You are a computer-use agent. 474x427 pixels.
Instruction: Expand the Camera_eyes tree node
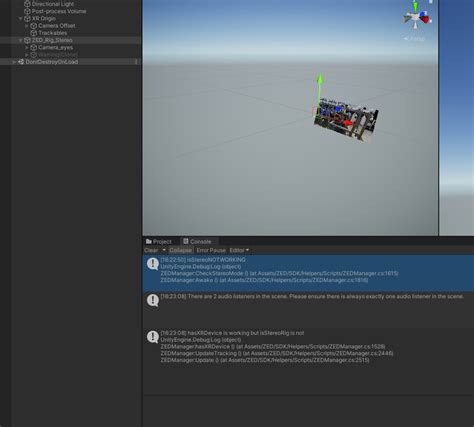tap(27, 48)
